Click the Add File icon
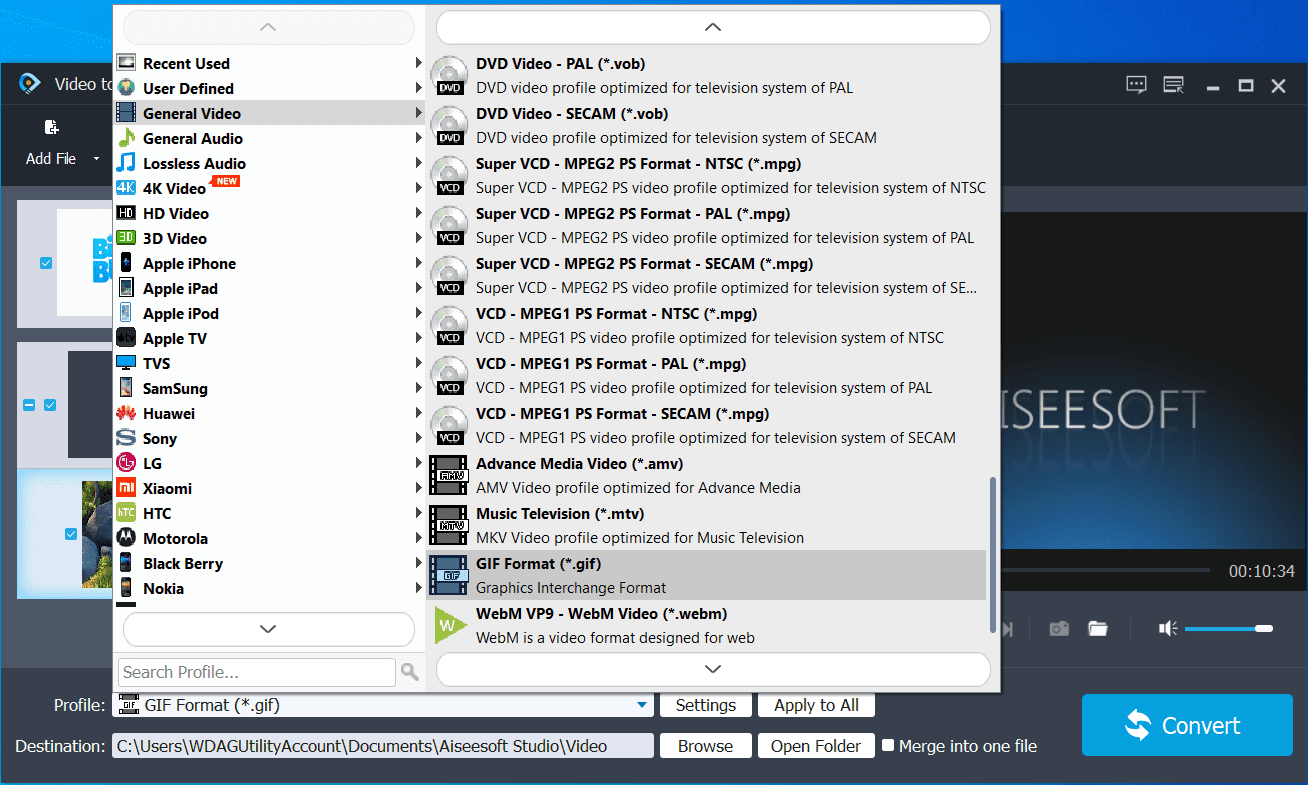Screen dimensions: 1308x785 (51, 127)
